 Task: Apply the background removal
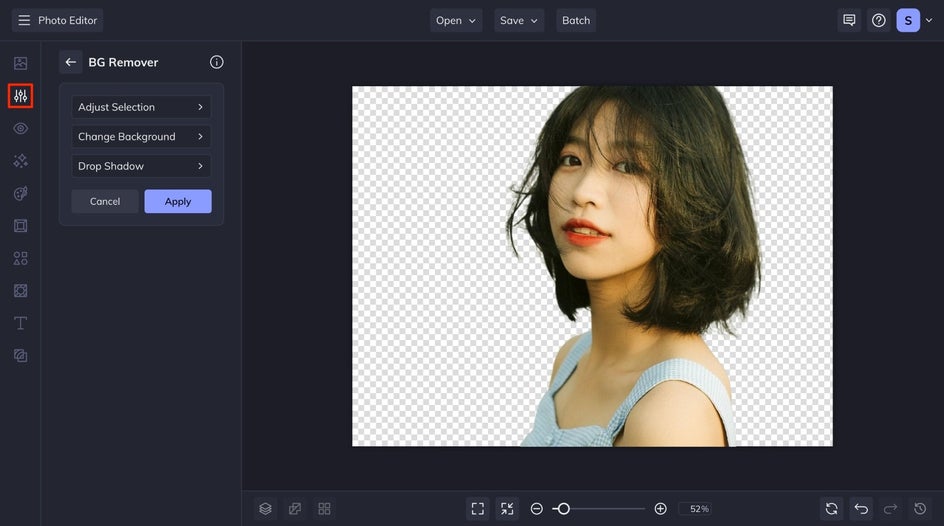178,201
